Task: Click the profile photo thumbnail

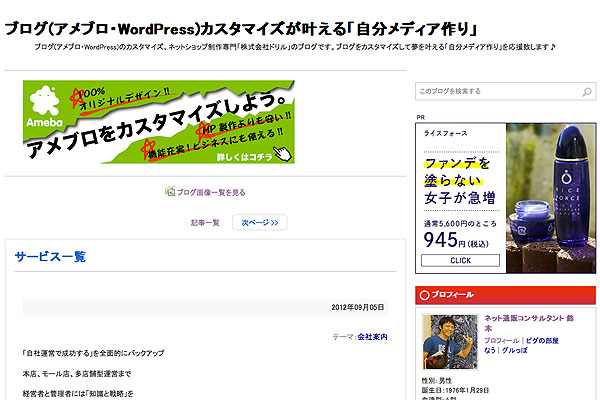Action: (x=450, y=342)
